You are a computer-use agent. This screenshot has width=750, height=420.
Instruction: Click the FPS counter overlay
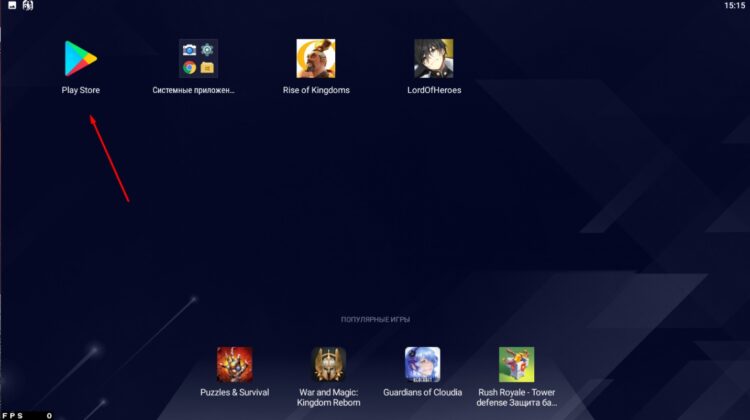tap(27, 414)
